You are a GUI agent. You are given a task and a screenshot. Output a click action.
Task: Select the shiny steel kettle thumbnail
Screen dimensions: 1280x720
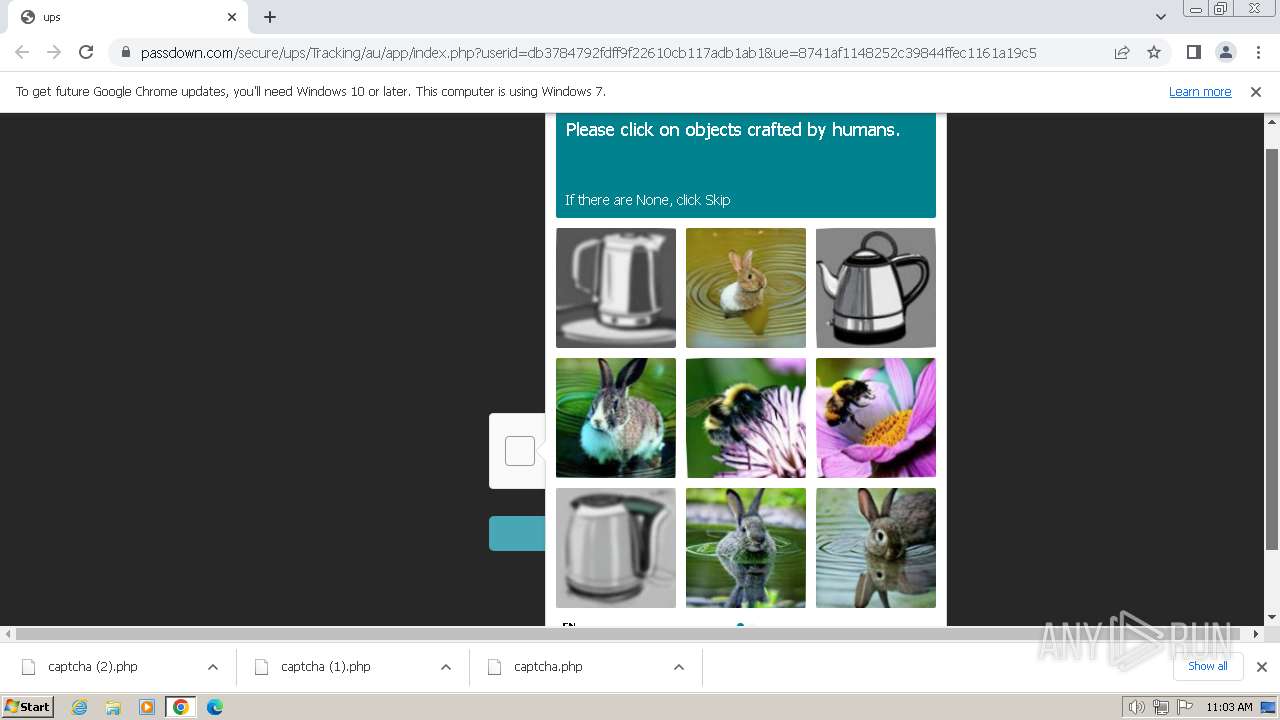(876, 288)
